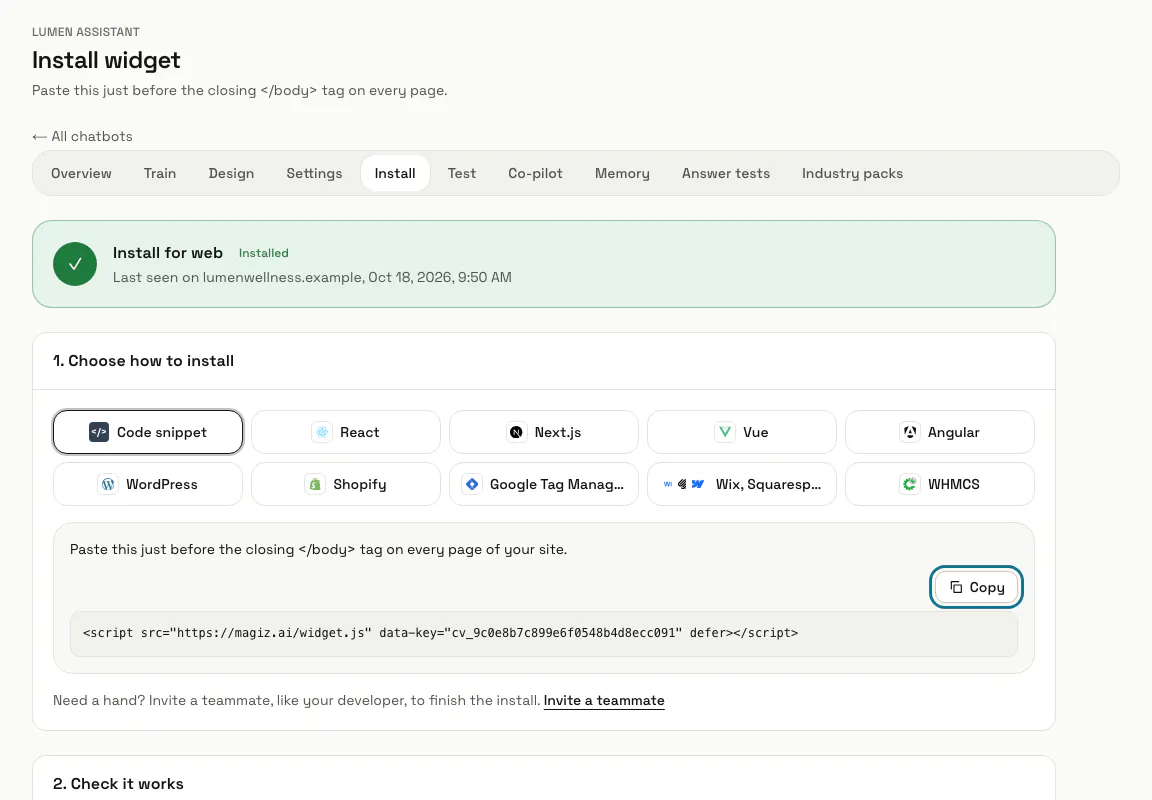Click the WordPress logo icon
1152x800 pixels.
(108, 484)
